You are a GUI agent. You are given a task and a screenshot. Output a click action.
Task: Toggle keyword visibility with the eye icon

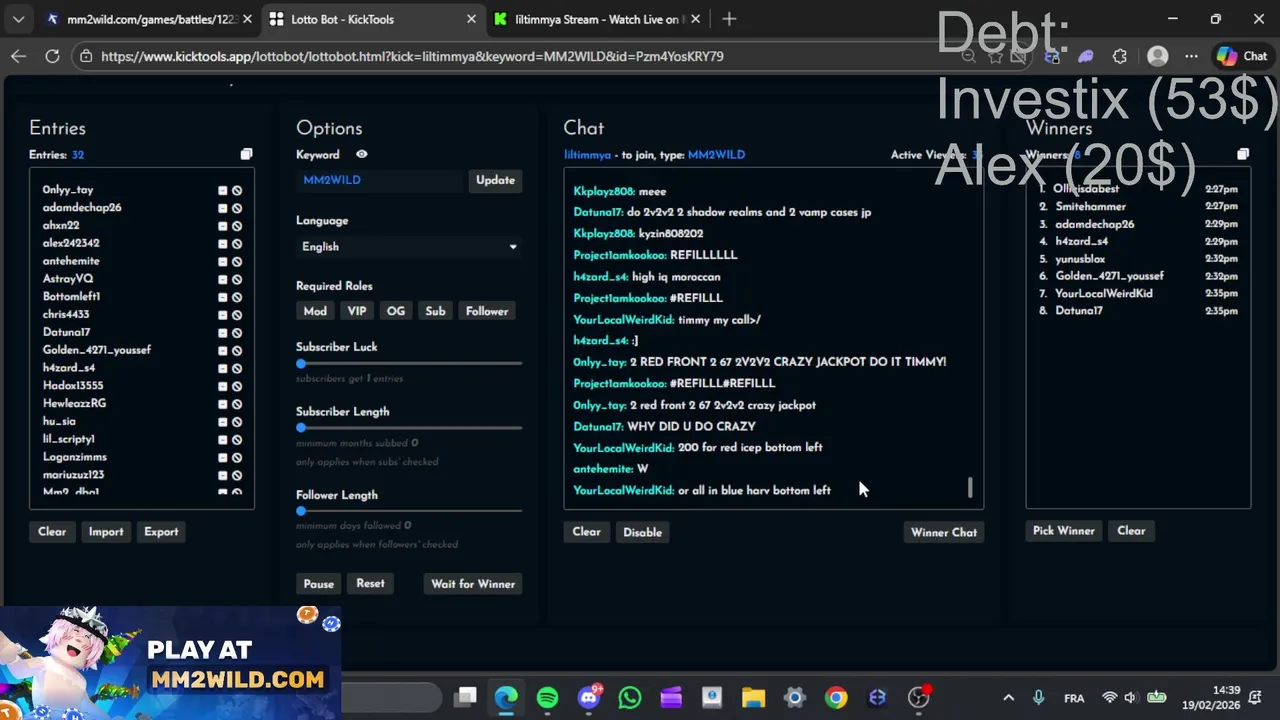coord(361,154)
